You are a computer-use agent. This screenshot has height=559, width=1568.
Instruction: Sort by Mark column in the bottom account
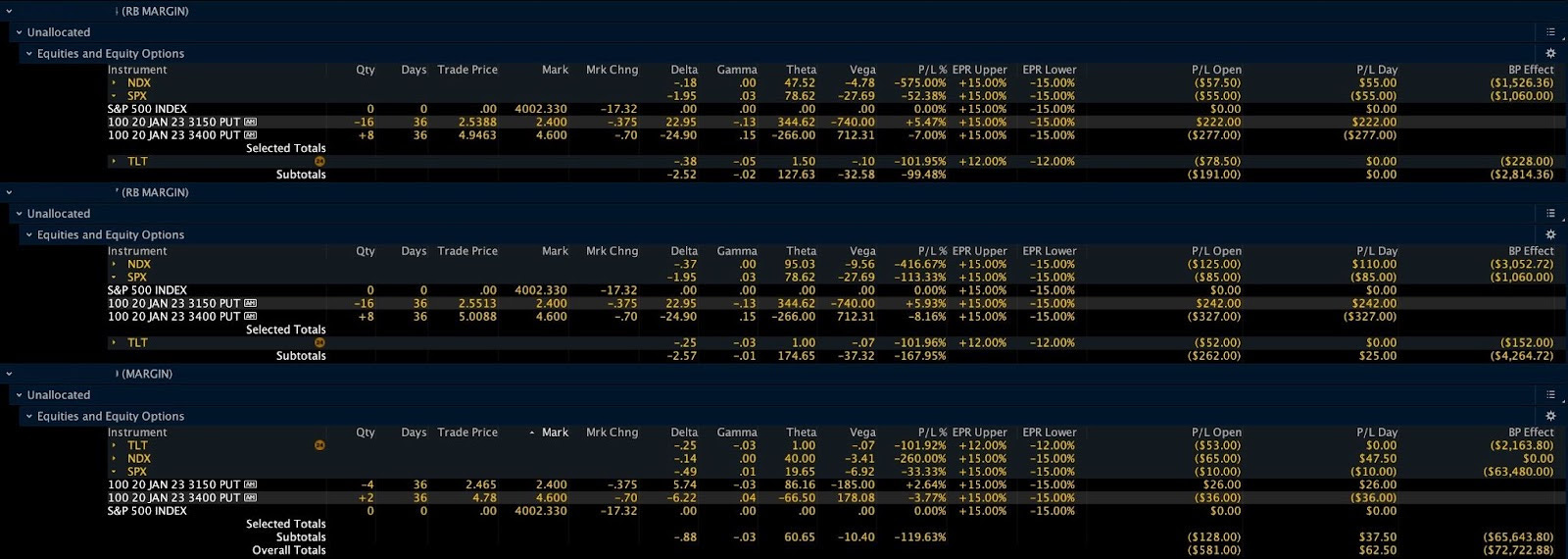pyautogui.click(x=554, y=432)
